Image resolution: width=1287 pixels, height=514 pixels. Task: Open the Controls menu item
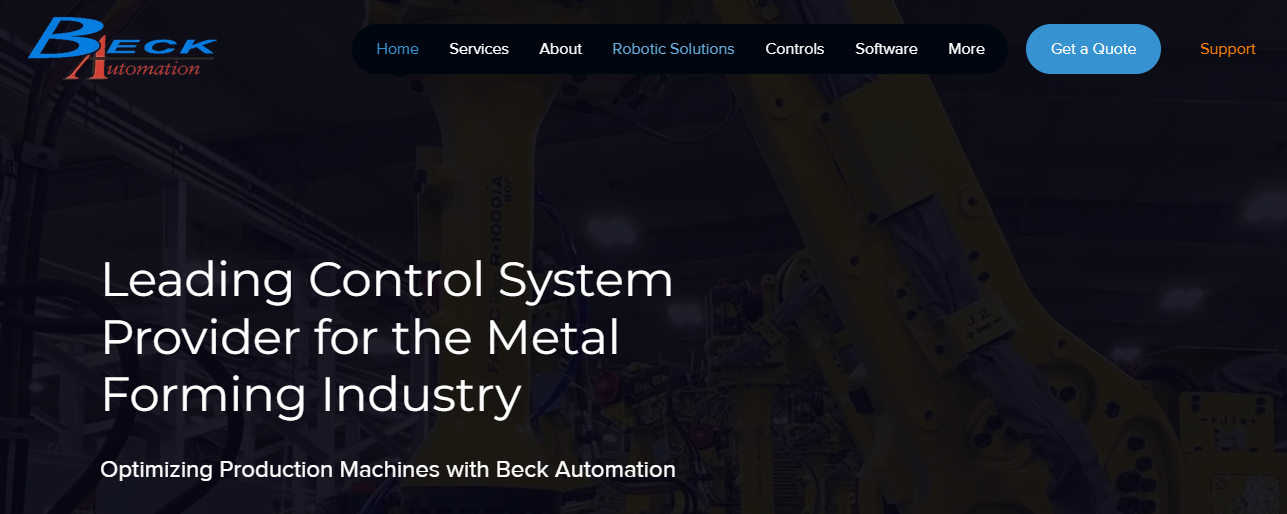tap(795, 49)
